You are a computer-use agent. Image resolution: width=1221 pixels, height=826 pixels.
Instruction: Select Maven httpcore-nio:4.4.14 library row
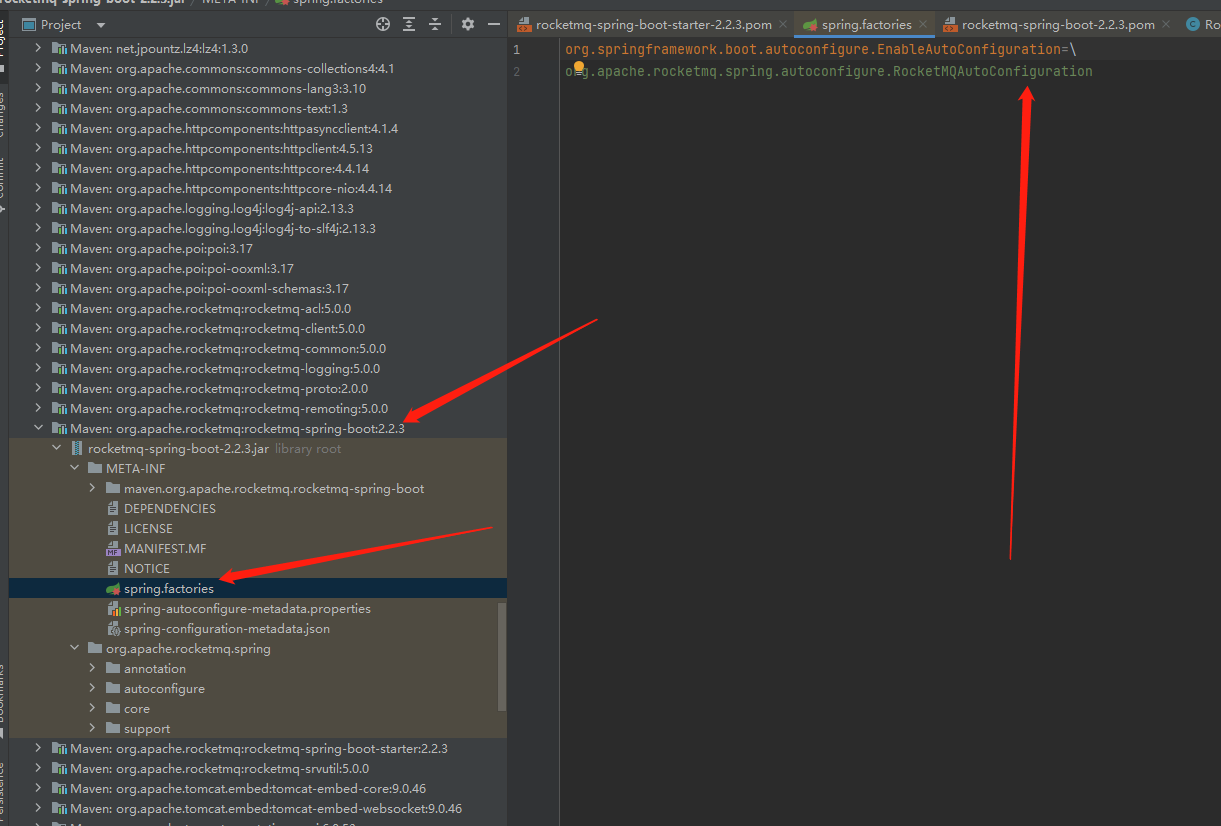pyautogui.click(x=258, y=188)
